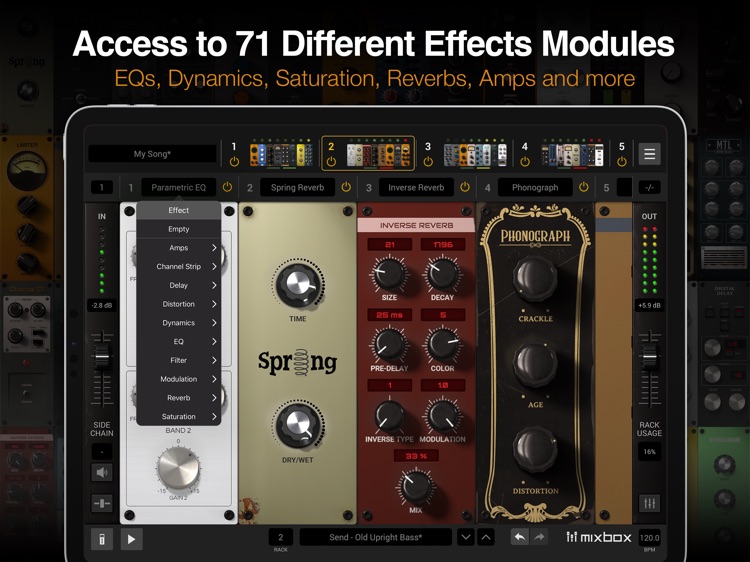Screen dimensions: 750x562
Task: Select rack 4 effects chain thumbnail
Action: tap(572, 154)
